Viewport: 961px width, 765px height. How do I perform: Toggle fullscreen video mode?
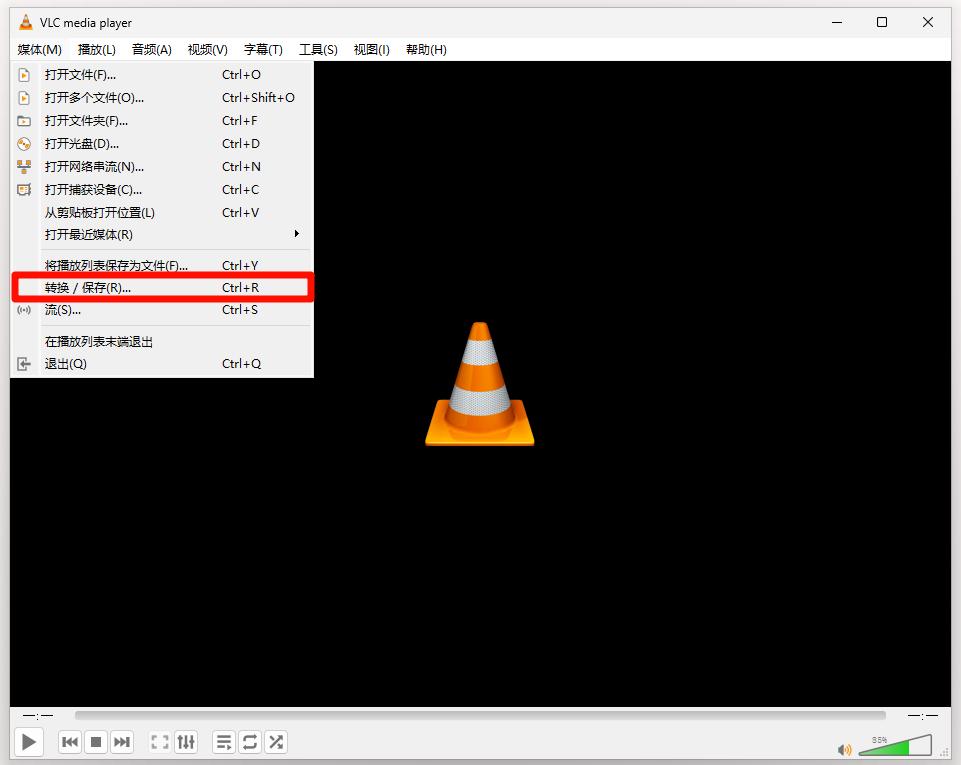(159, 742)
